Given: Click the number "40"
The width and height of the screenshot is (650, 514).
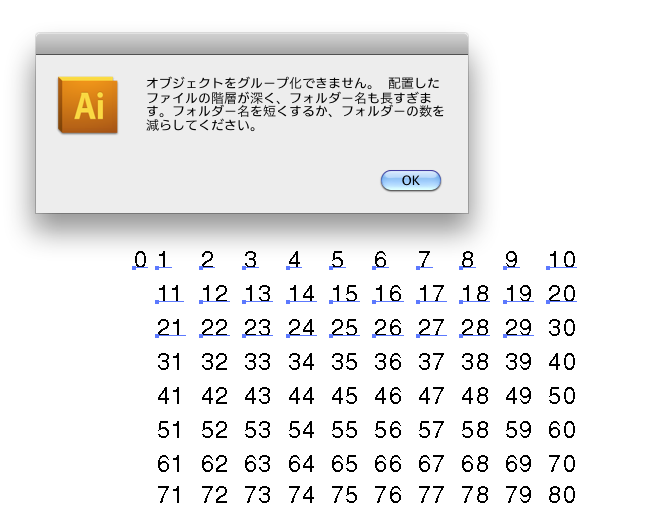Looking at the screenshot, I should [562, 362].
